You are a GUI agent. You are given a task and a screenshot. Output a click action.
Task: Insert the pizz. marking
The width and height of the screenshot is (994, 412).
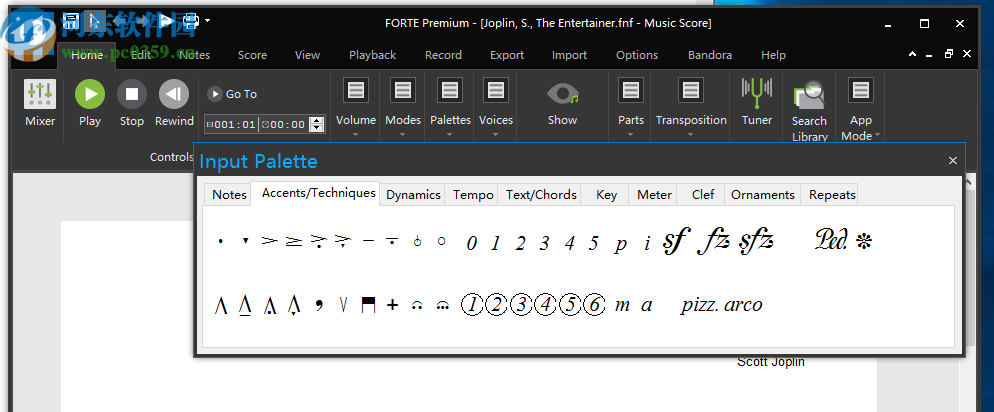pyautogui.click(x=700, y=305)
